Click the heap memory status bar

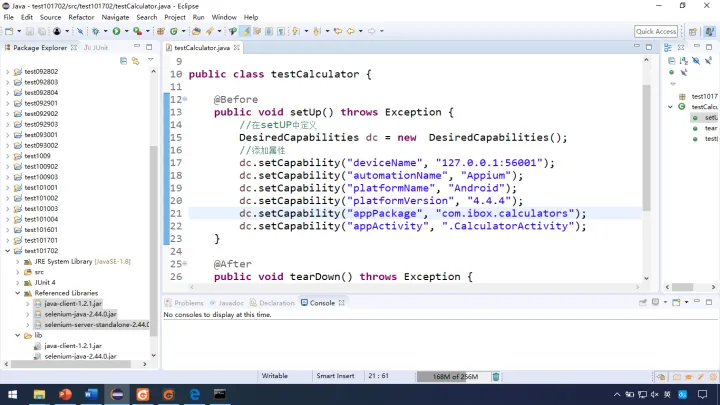(454, 377)
